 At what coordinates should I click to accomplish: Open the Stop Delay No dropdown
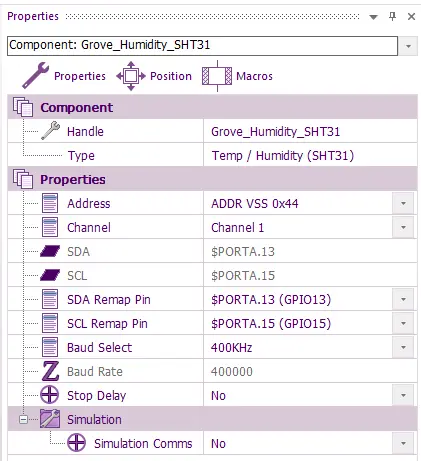403,395
